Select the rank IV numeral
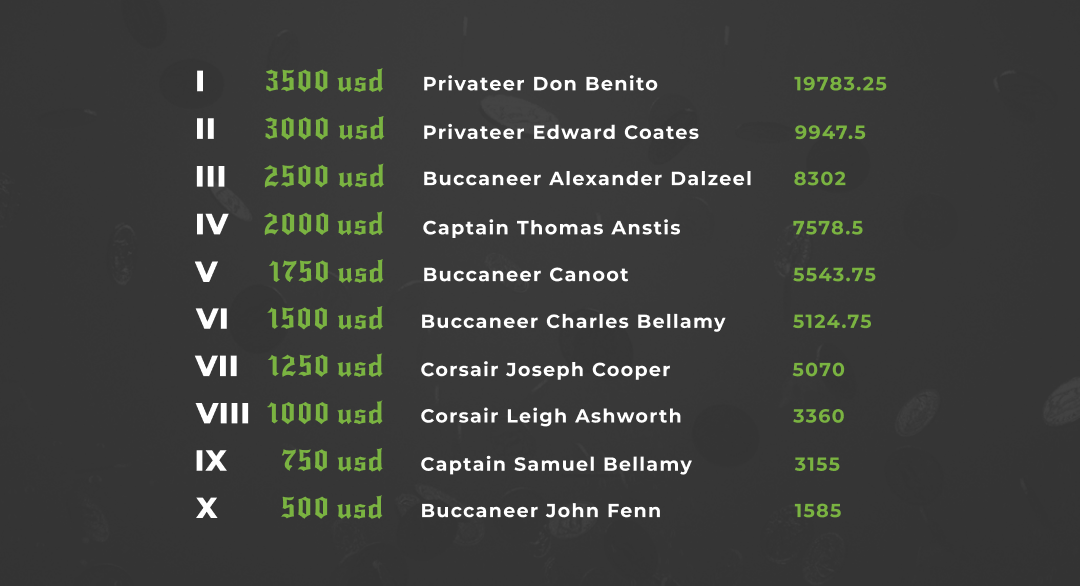Viewport: 1080px width, 586px height. [x=212, y=225]
